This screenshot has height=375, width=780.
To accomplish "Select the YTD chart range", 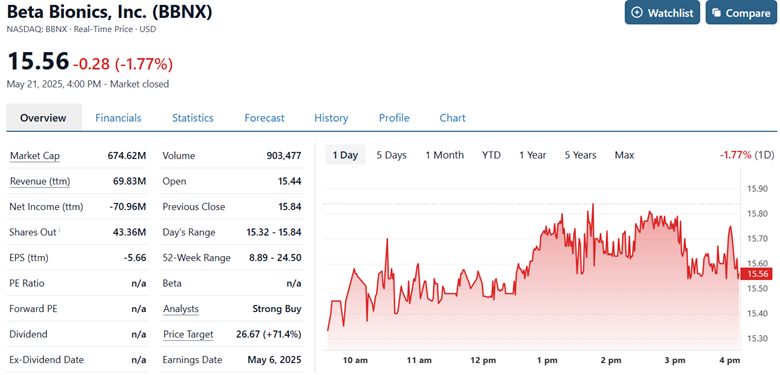I will click(x=491, y=155).
